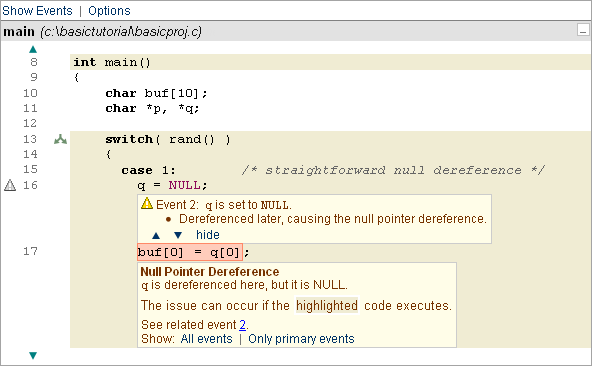Click the branch icon at line 13
The height and width of the screenshot is (366, 592).
pos(60,139)
